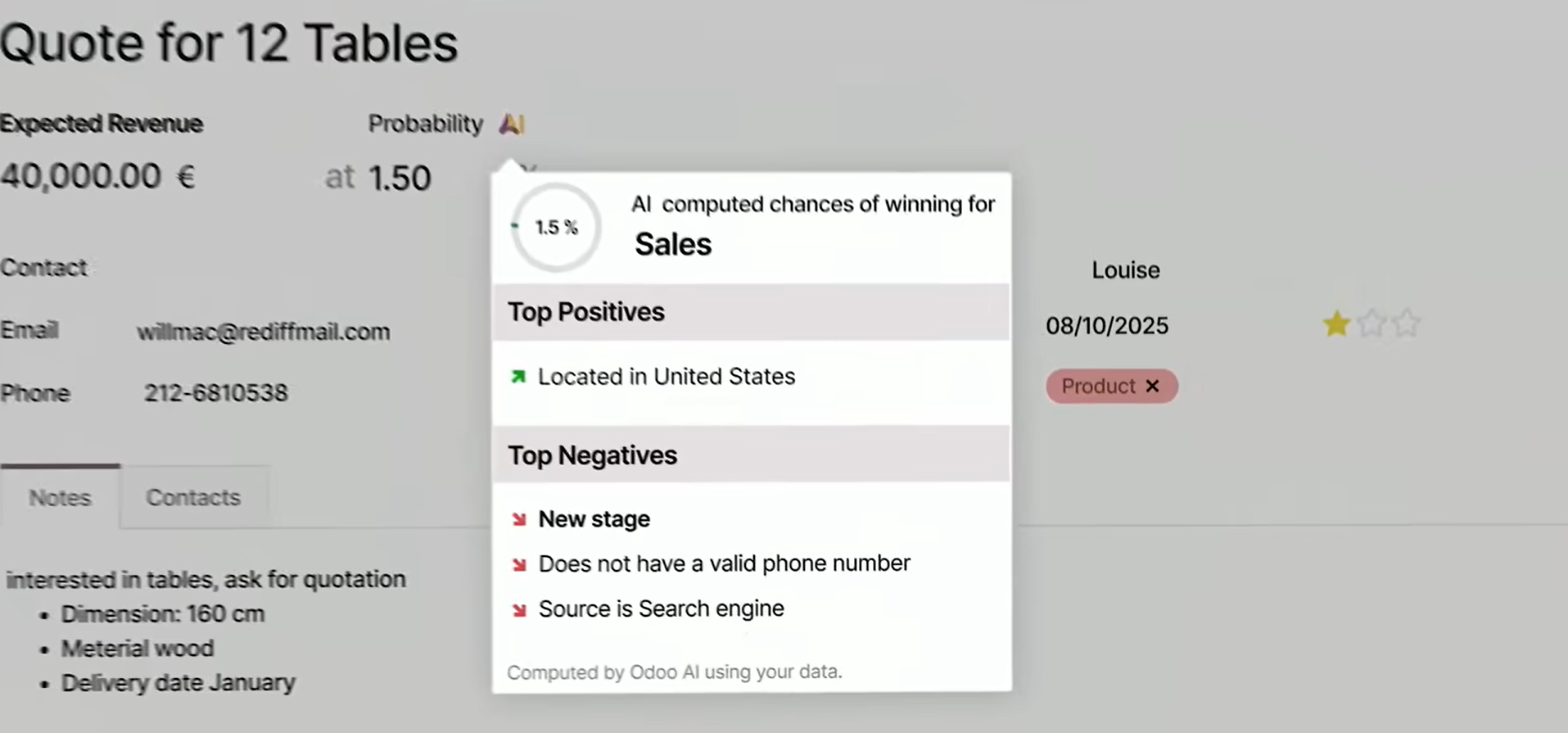The image size is (1568, 733).
Task: Click the 1.50 probability value field
Action: [400, 178]
